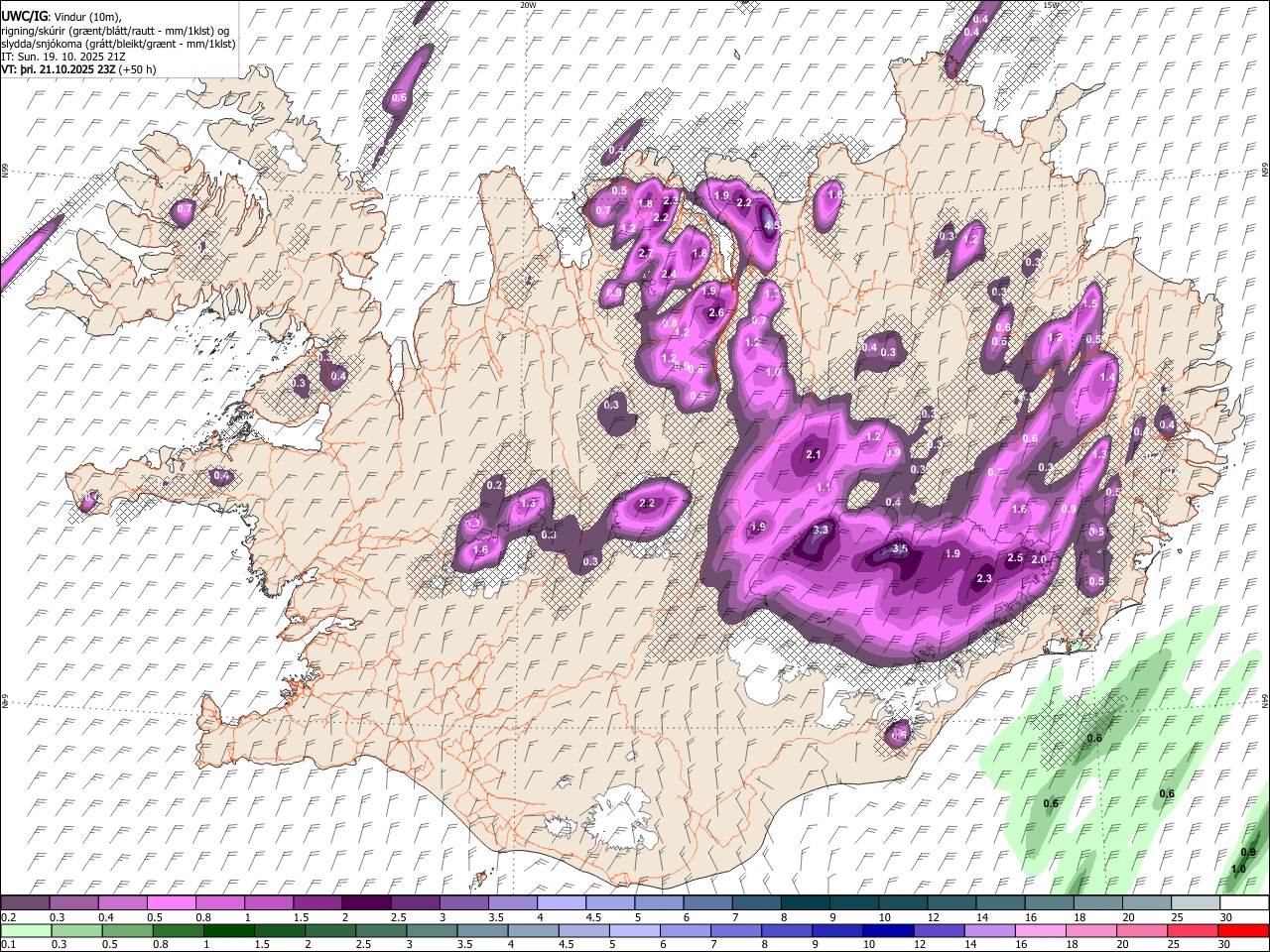Click the 2.1 snowfall value on the map
The width and height of the screenshot is (1270, 952).
(815, 455)
